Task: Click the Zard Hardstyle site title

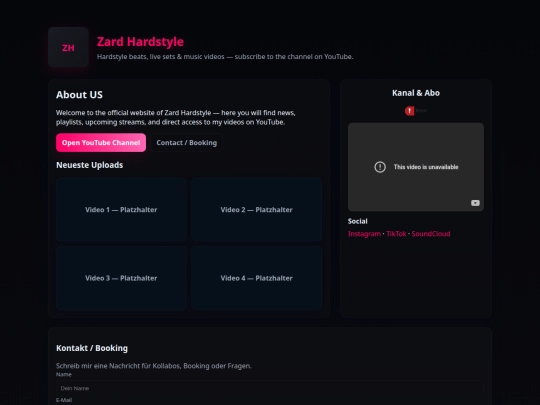Action: point(140,42)
